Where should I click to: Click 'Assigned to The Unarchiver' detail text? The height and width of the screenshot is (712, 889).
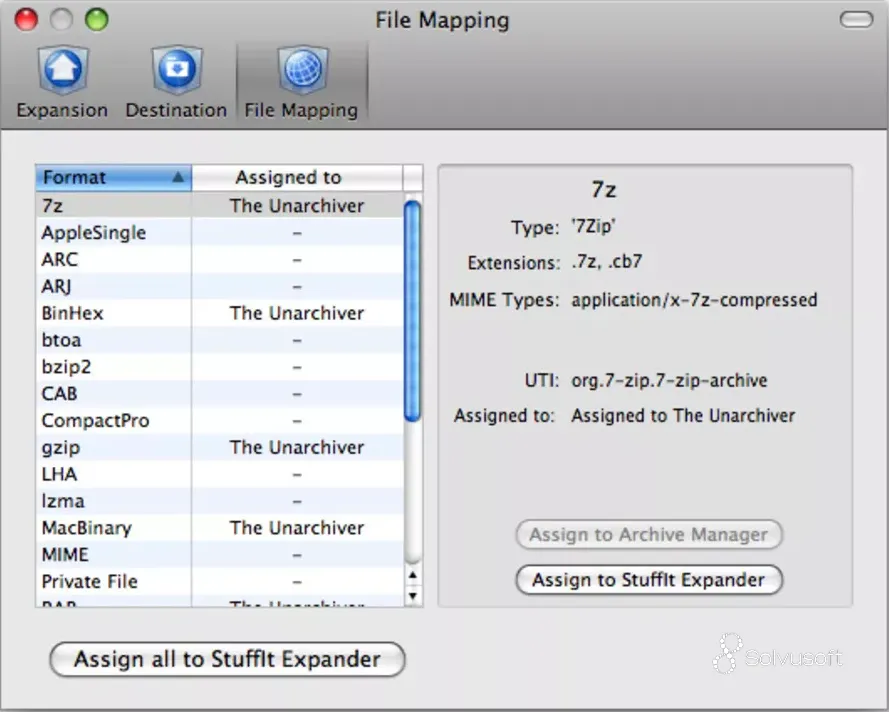[683, 416]
